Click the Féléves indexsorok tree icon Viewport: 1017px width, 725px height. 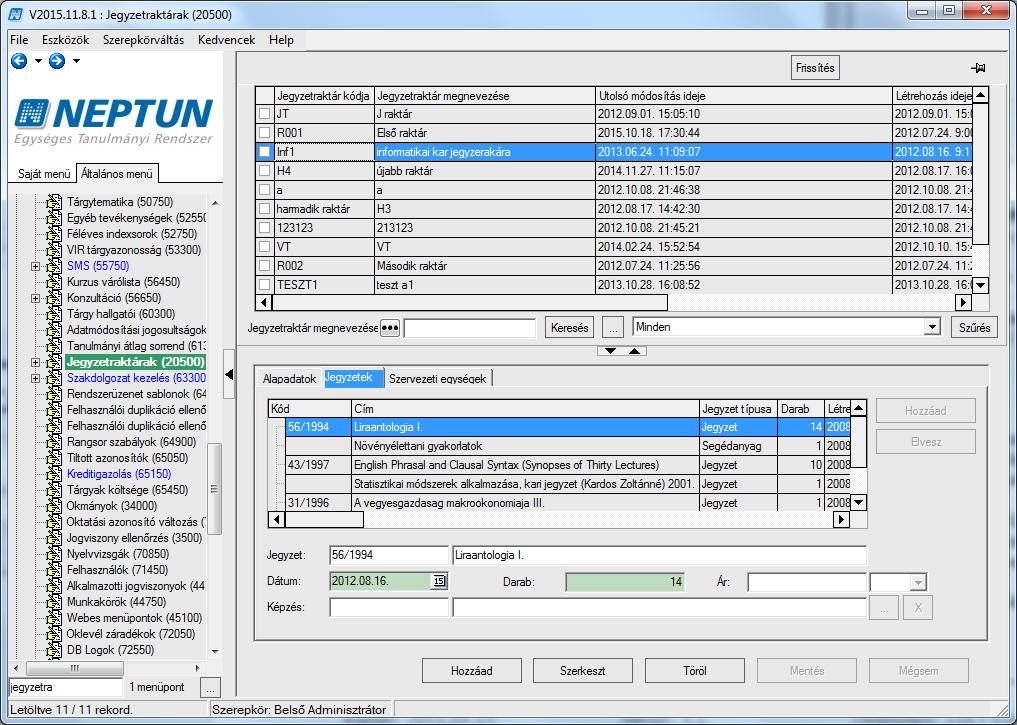54,234
